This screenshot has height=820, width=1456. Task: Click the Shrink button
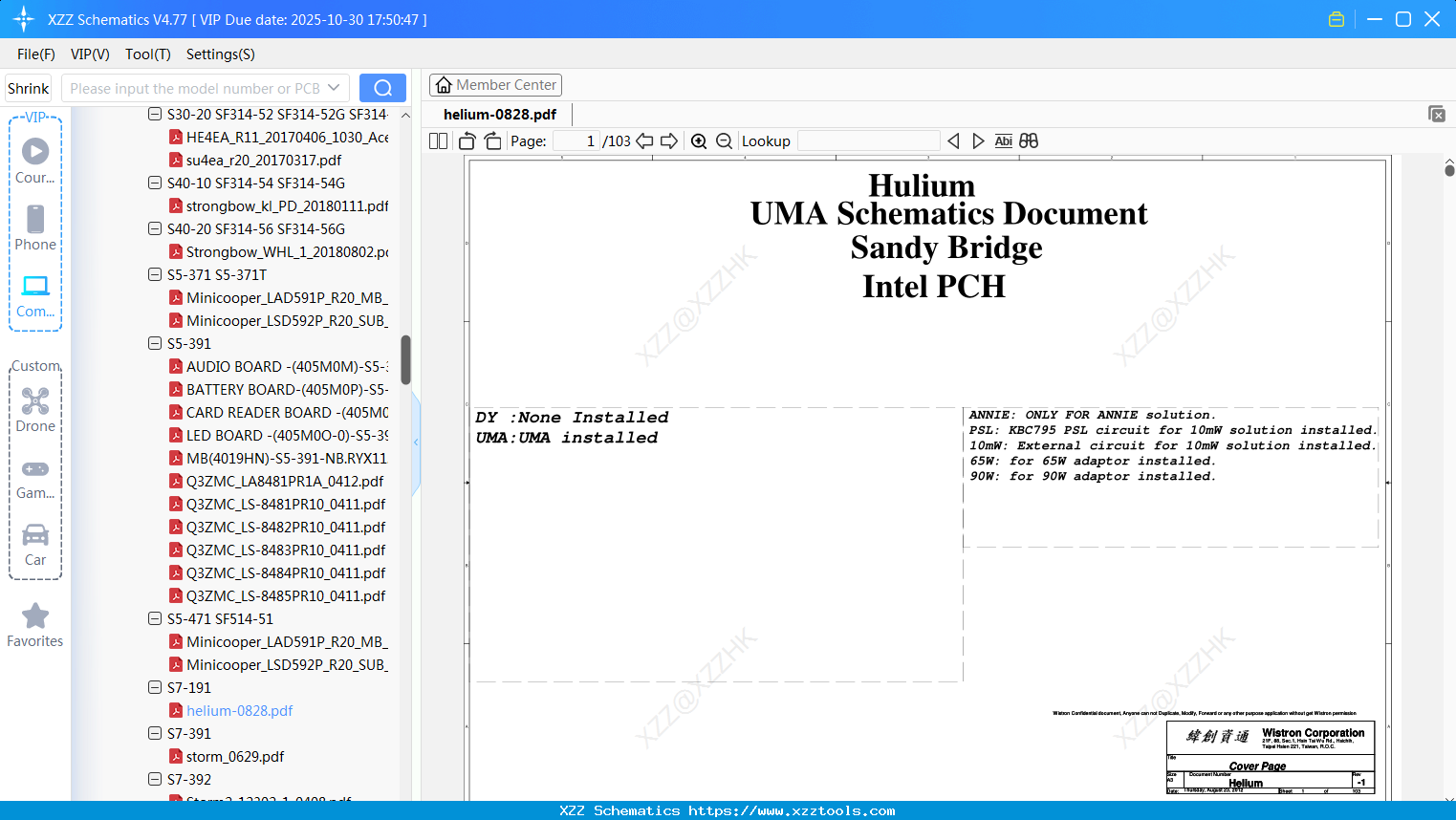[29, 88]
